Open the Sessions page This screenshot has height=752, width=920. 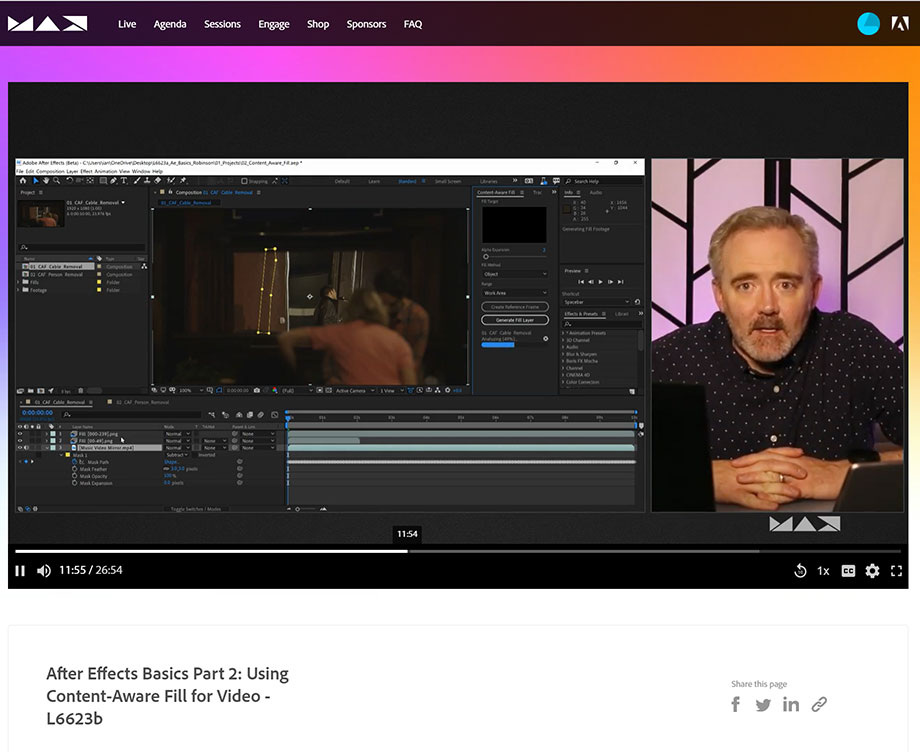(222, 24)
